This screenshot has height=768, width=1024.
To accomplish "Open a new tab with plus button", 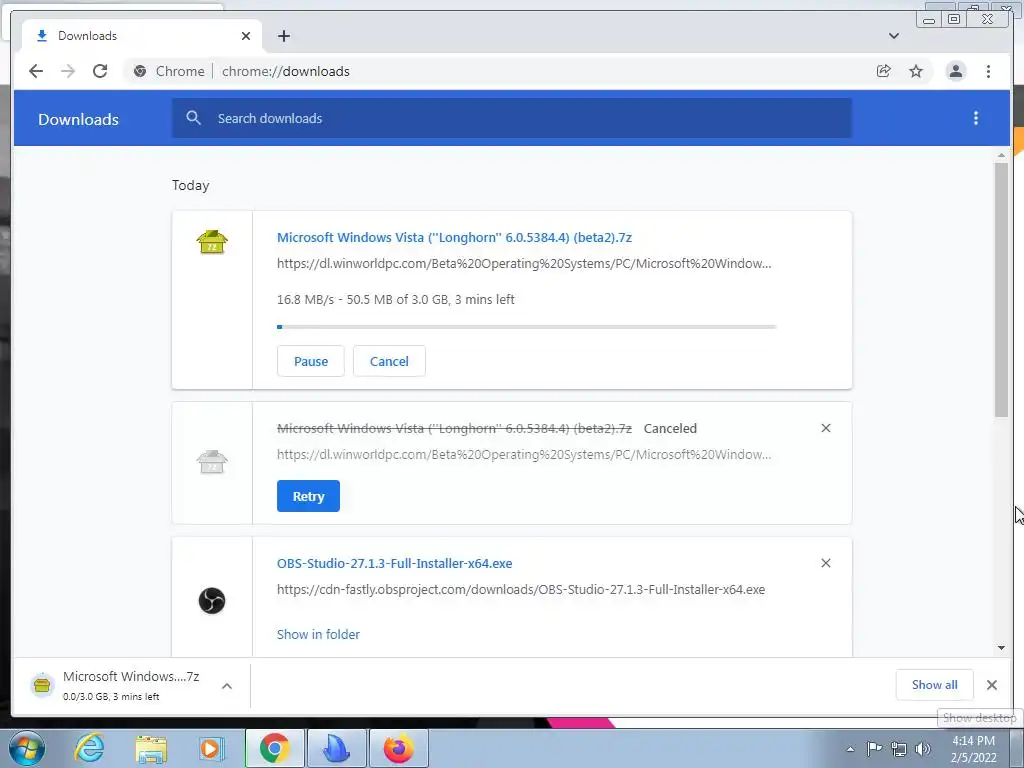I will (283, 36).
